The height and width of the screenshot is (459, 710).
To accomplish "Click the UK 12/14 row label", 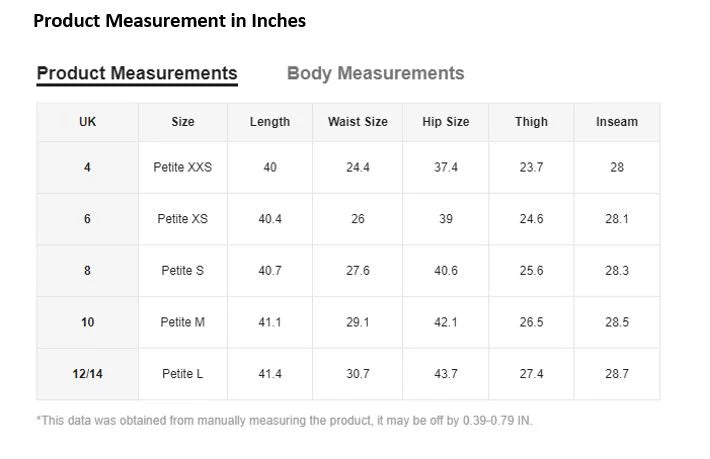I will (x=87, y=374).
